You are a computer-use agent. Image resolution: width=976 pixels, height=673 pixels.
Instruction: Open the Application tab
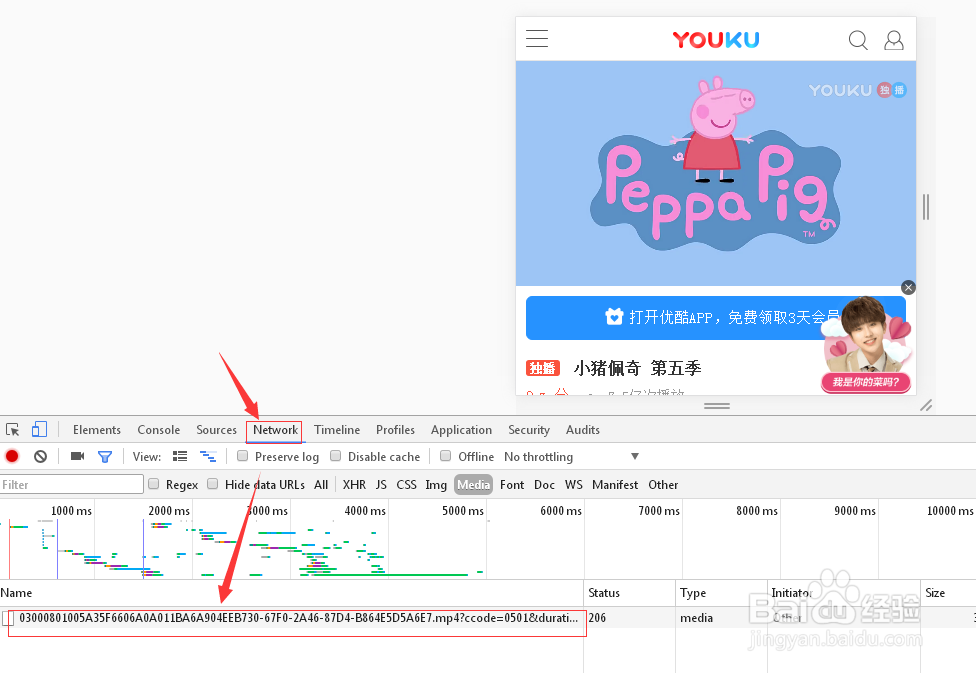coord(461,430)
